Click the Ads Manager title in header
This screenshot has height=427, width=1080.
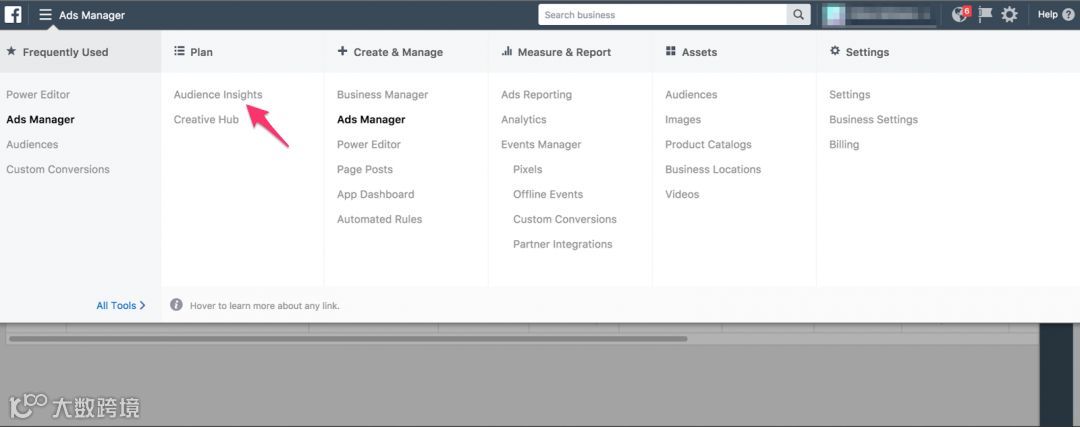pos(92,15)
